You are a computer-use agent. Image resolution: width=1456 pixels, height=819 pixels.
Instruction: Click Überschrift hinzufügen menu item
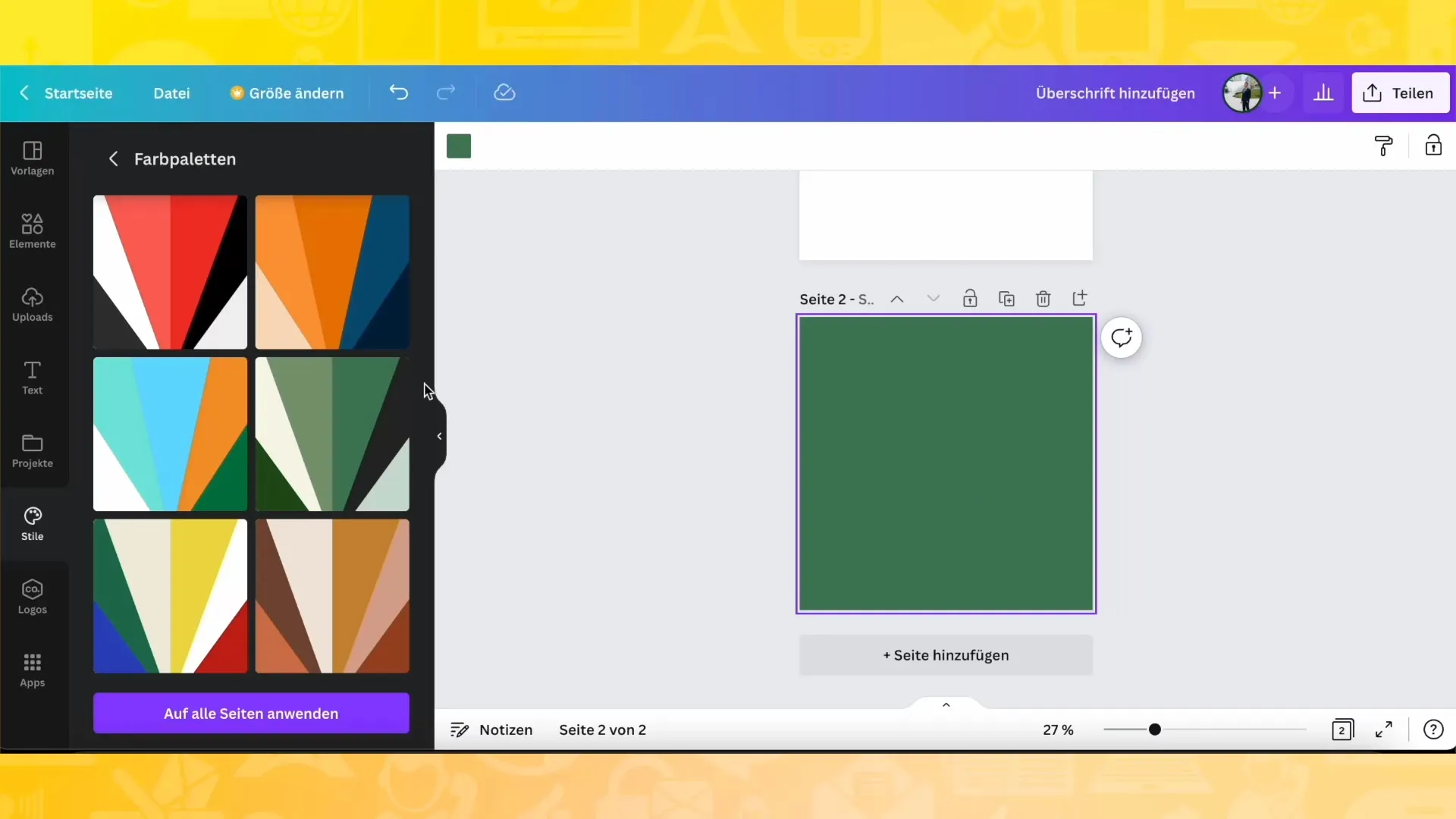(x=1115, y=92)
